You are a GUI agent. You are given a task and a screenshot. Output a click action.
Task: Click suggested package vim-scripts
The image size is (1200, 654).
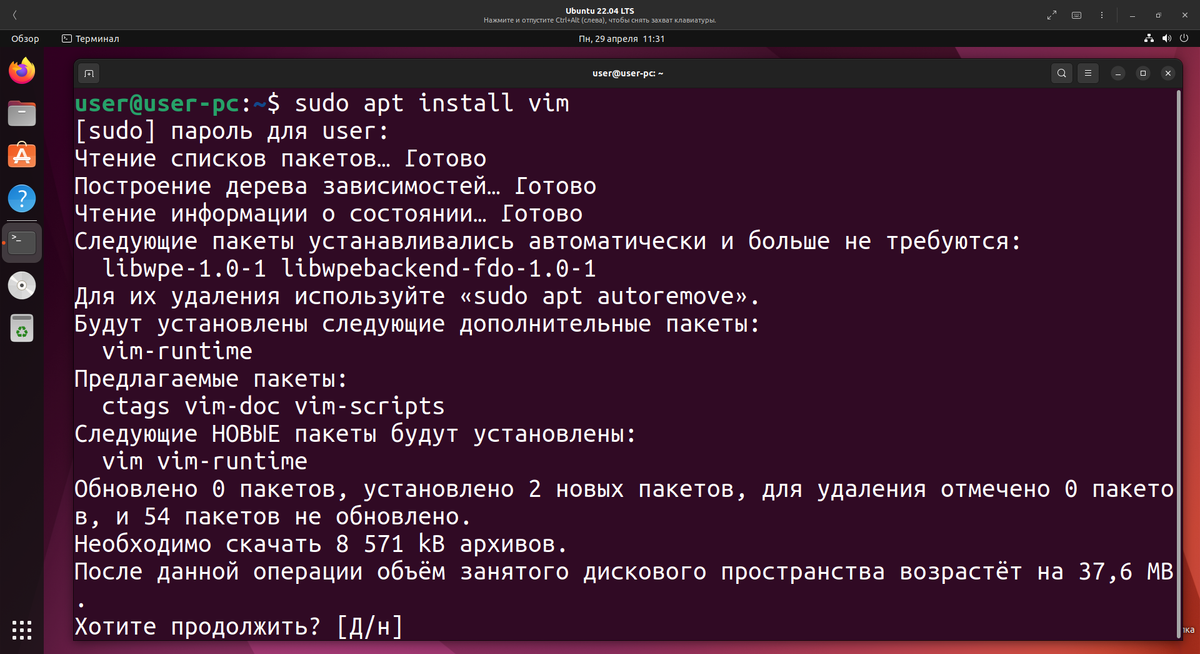click(x=370, y=407)
